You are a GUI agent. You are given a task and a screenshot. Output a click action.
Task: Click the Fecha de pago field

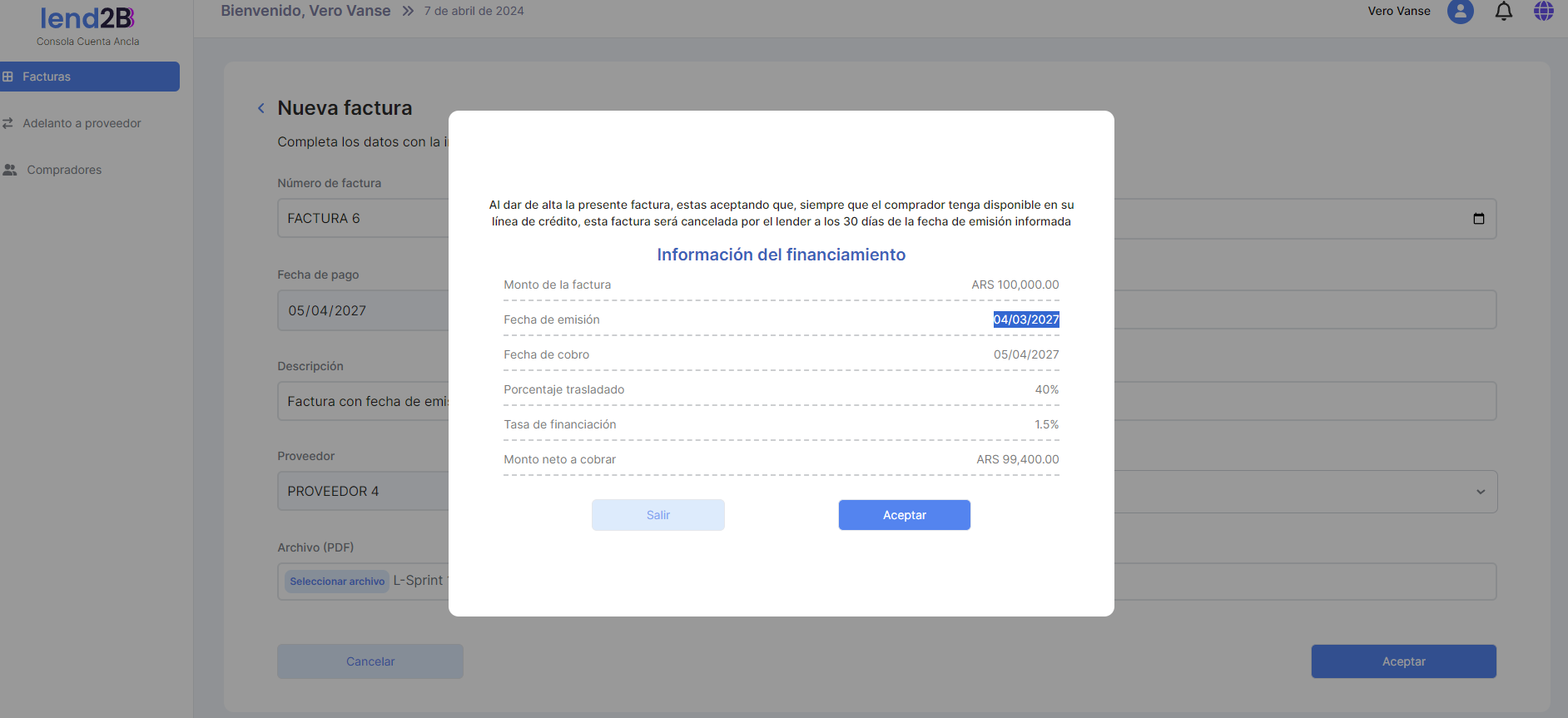coord(362,310)
